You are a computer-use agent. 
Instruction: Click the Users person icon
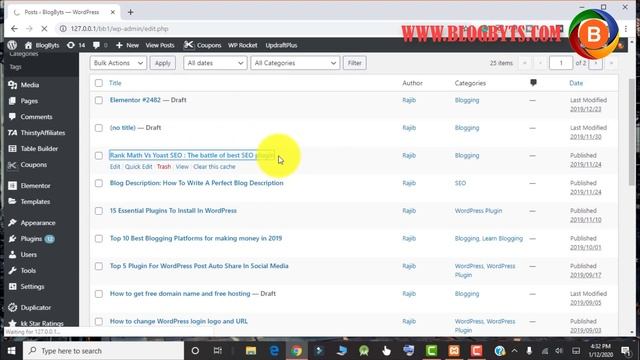(x=13, y=255)
